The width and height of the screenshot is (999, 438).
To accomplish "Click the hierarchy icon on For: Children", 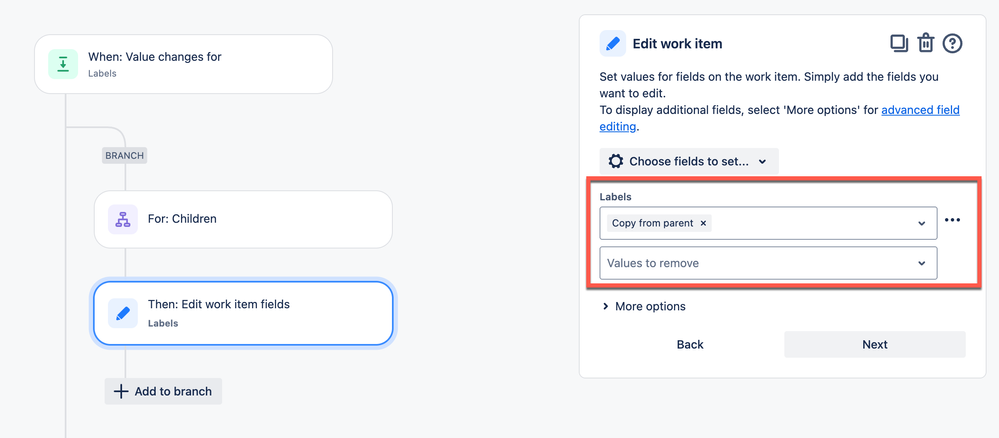I will [123, 219].
